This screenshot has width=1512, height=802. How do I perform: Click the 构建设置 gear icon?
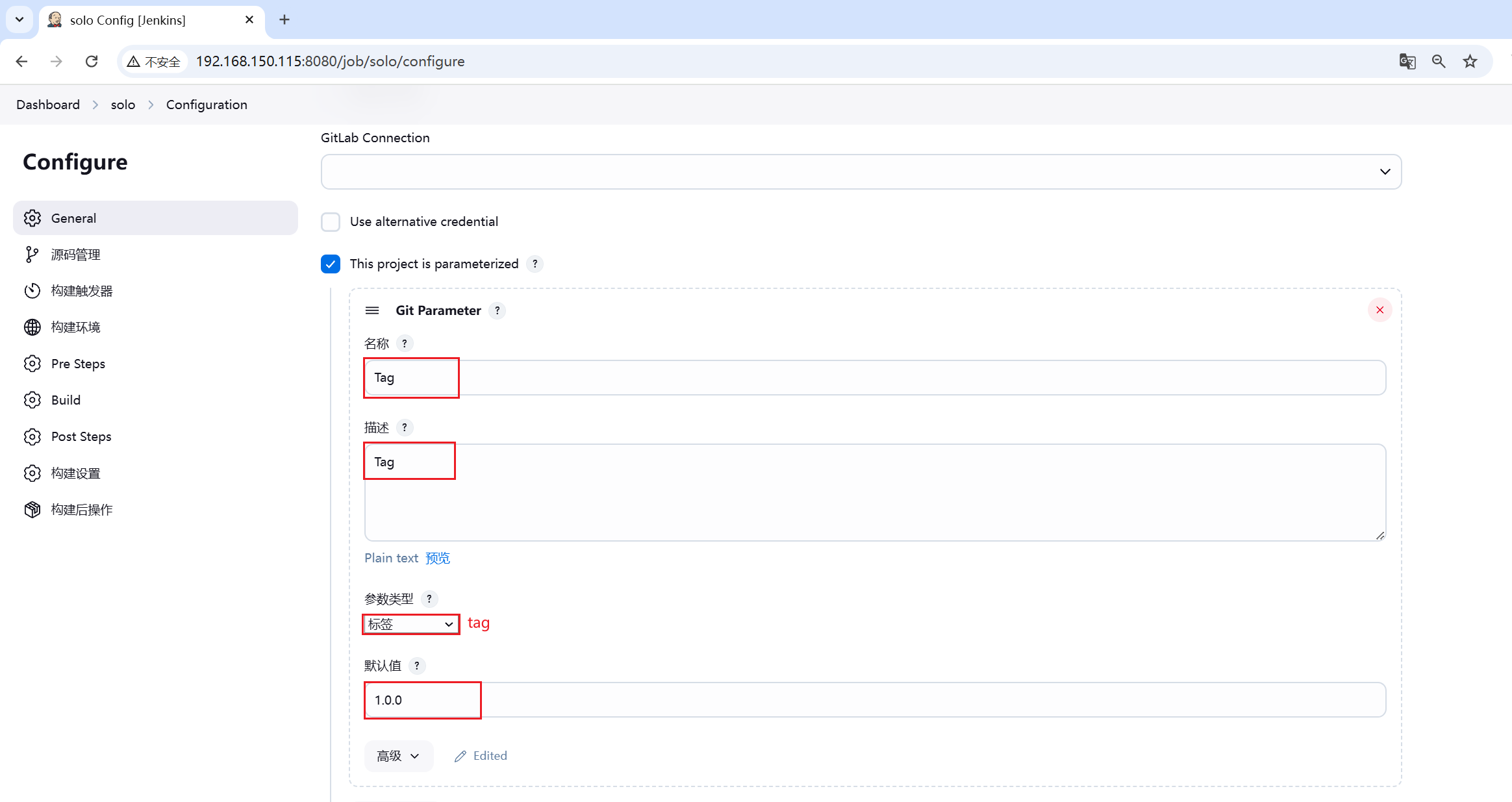click(x=32, y=472)
